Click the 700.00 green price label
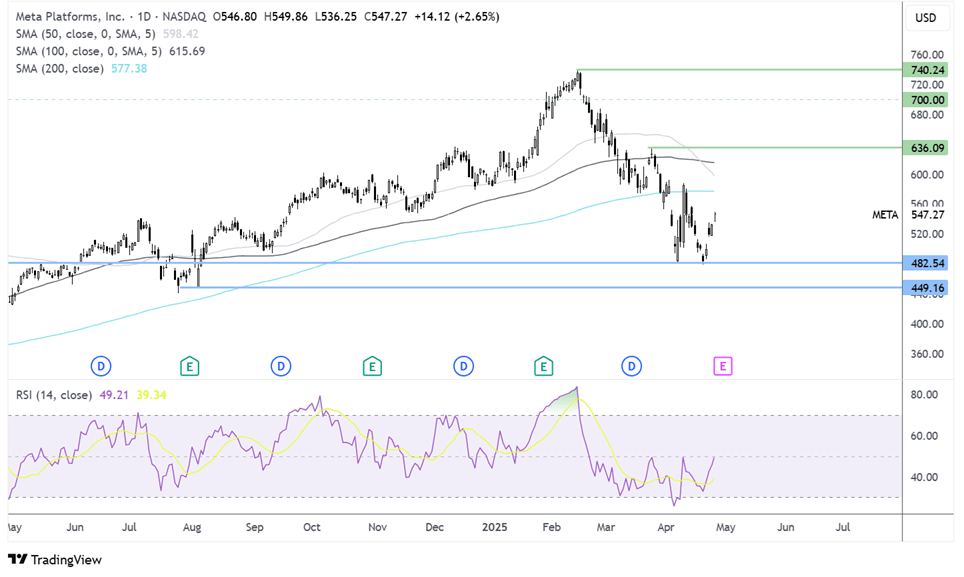 (925, 100)
